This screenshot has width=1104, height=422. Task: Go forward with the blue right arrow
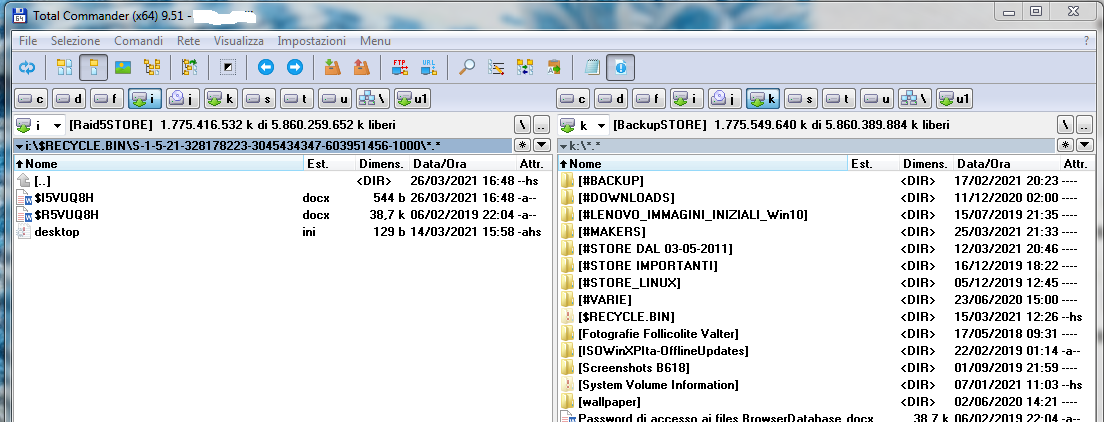[x=294, y=68]
